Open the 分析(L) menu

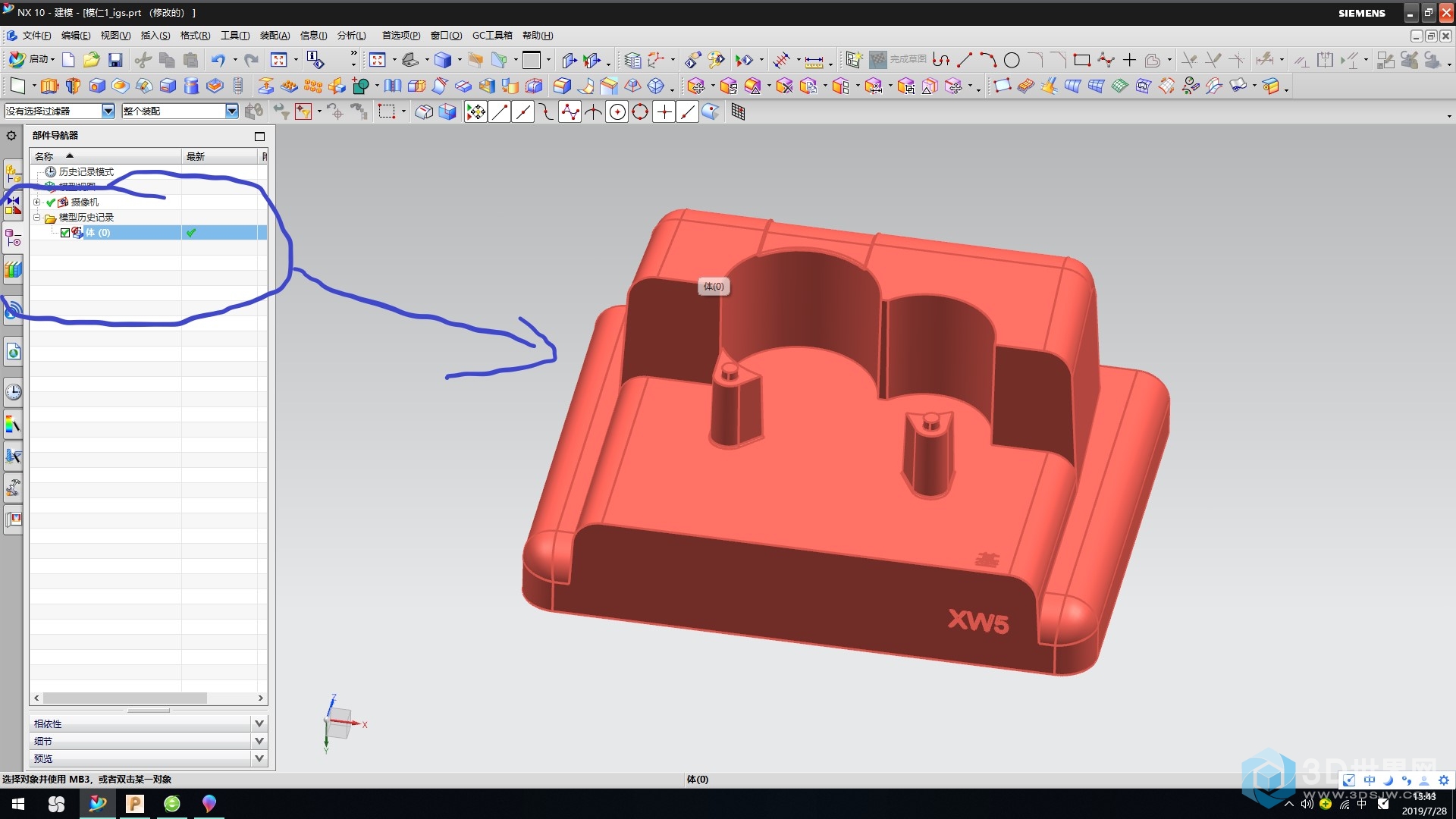pos(352,36)
